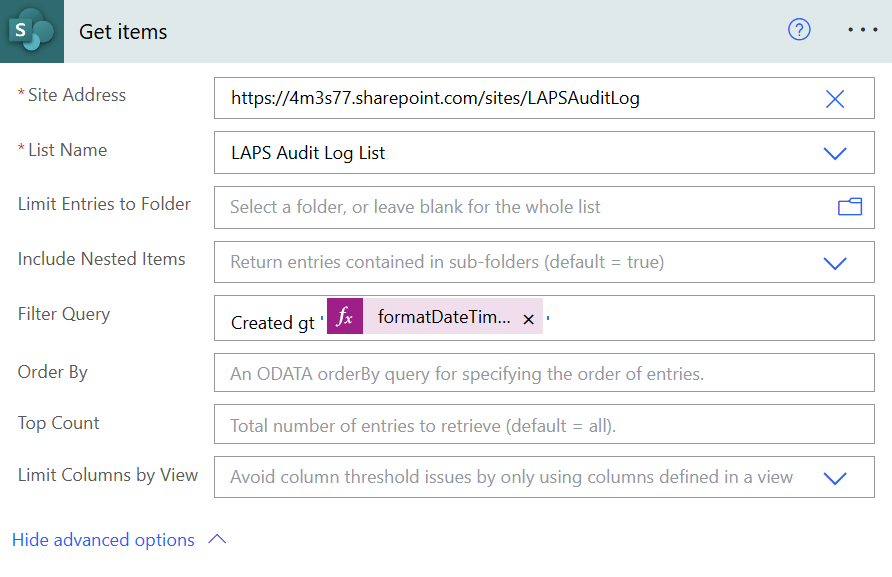Expand the Limit Columns by View dropdown
The image size is (892, 577).
coord(834,478)
